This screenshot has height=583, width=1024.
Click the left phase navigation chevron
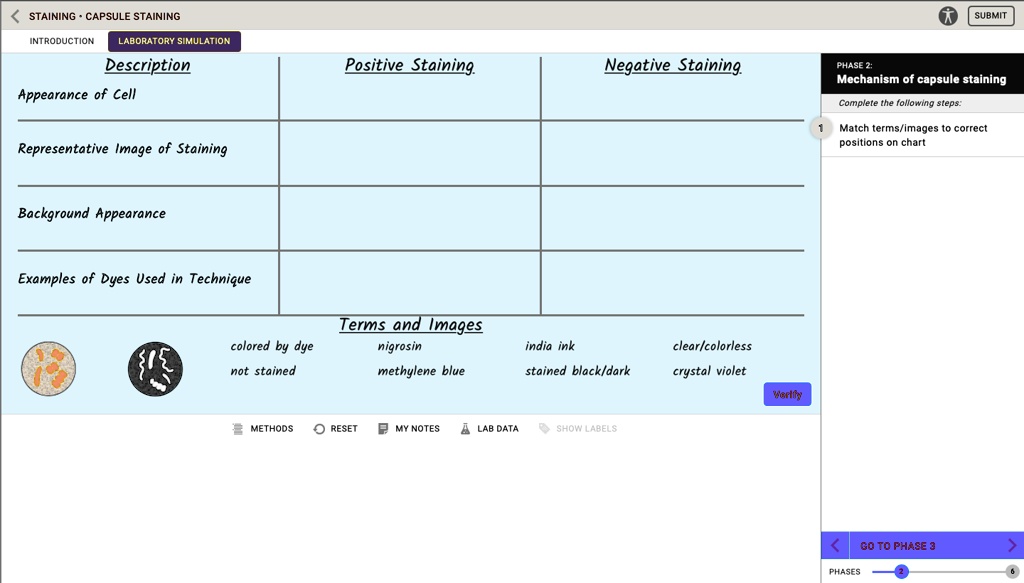[835, 545]
